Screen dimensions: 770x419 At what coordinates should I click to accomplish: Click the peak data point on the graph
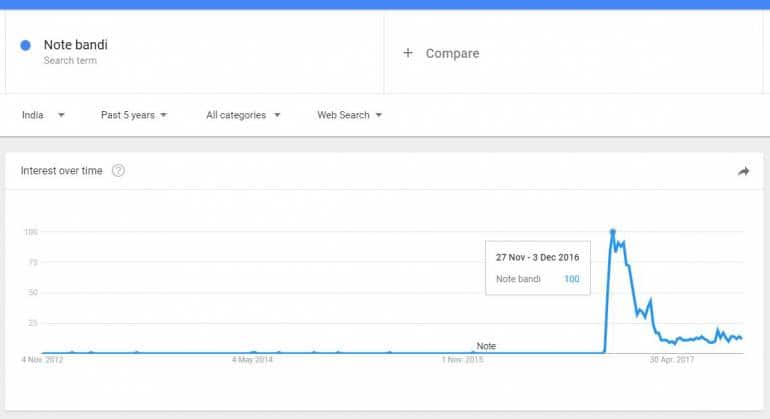pyautogui.click(x=612, y=232)
